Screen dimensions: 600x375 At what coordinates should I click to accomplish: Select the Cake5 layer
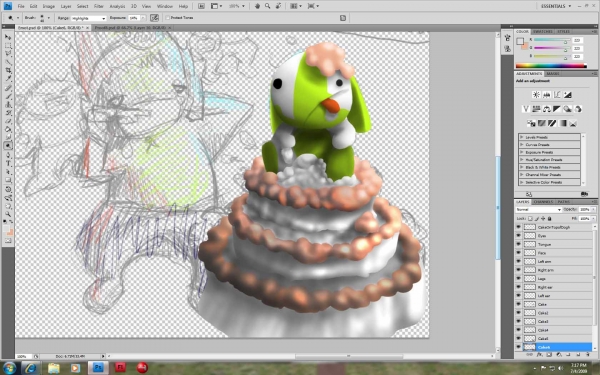pyautogui.click(x=554, y=339)
